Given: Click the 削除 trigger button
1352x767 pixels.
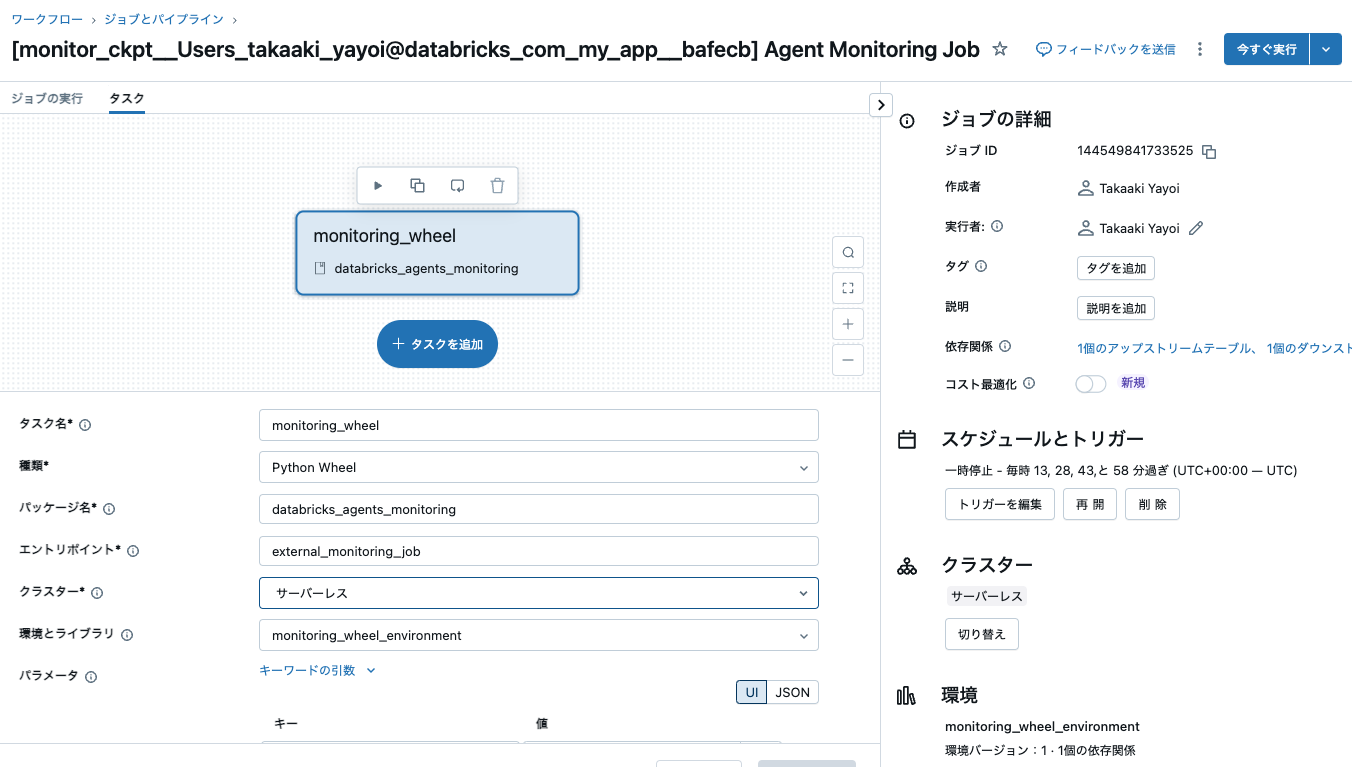Looking at the screenshot, I should coord(1152,505).
